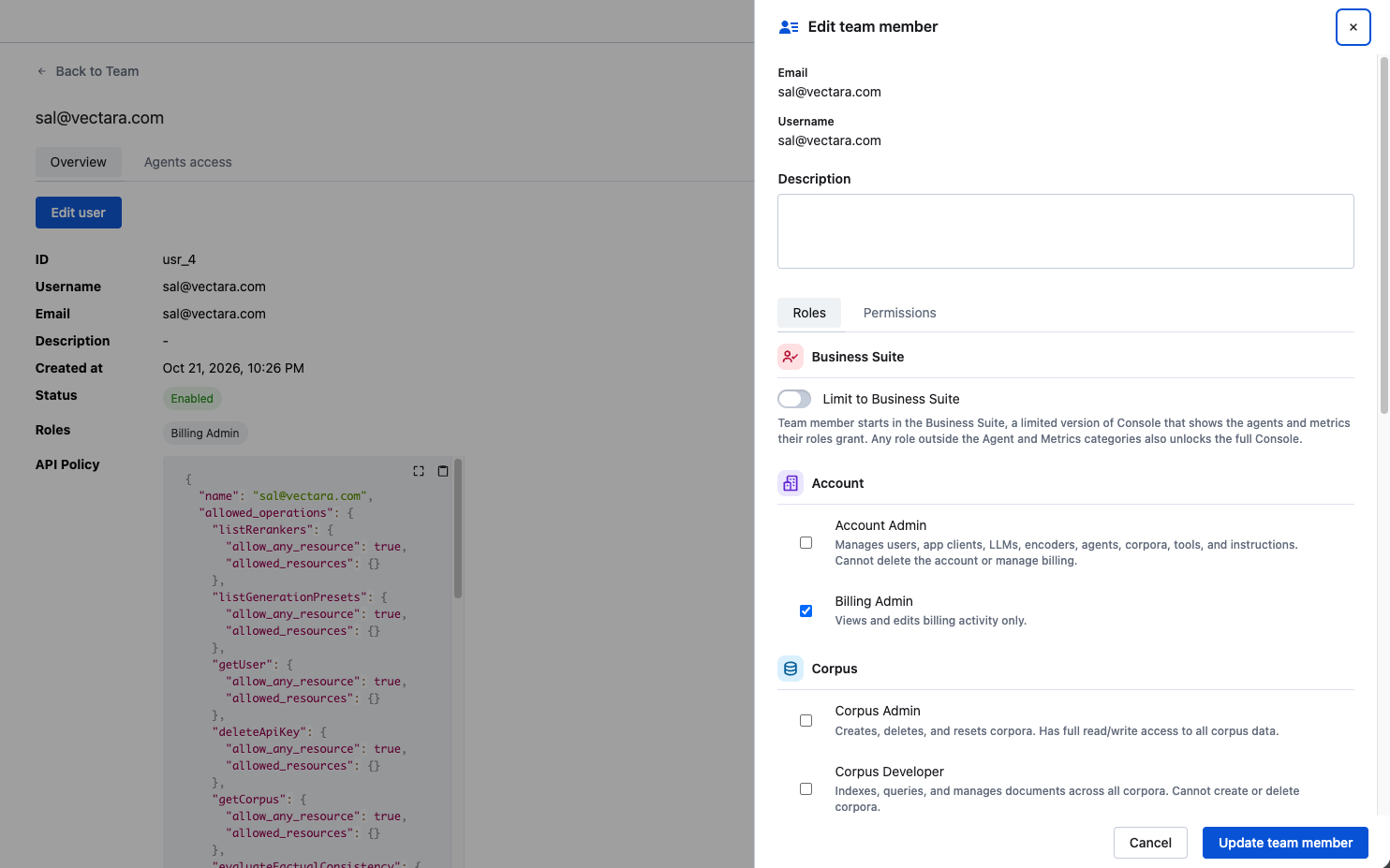Copy the API Policy JSON code
The image size is (1390, 868).
[x=443, y=471]
